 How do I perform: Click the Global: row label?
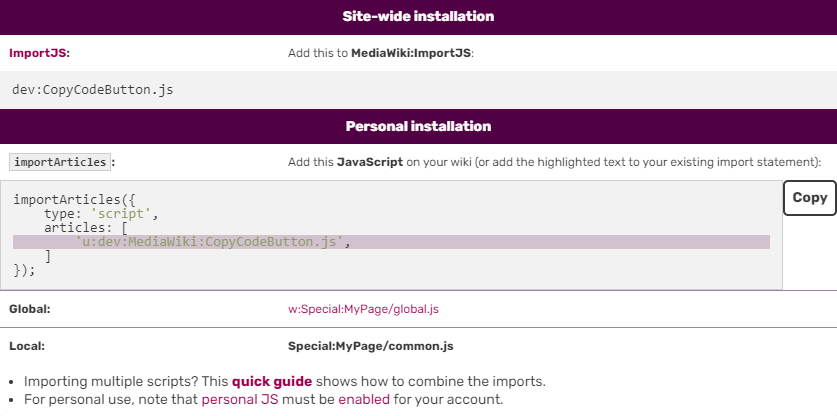pos(30,309)
